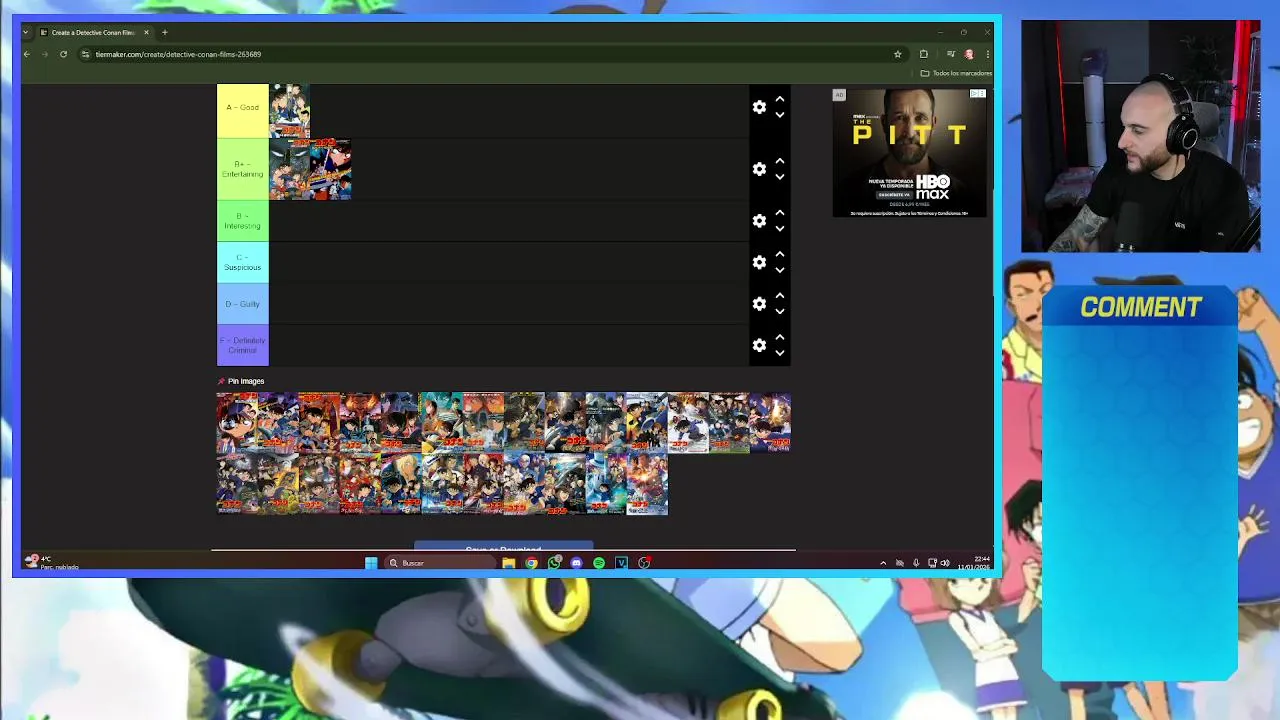Reload the tiermaker page
This screenshot has height=720, width=1280.
[x=63, y=54]
